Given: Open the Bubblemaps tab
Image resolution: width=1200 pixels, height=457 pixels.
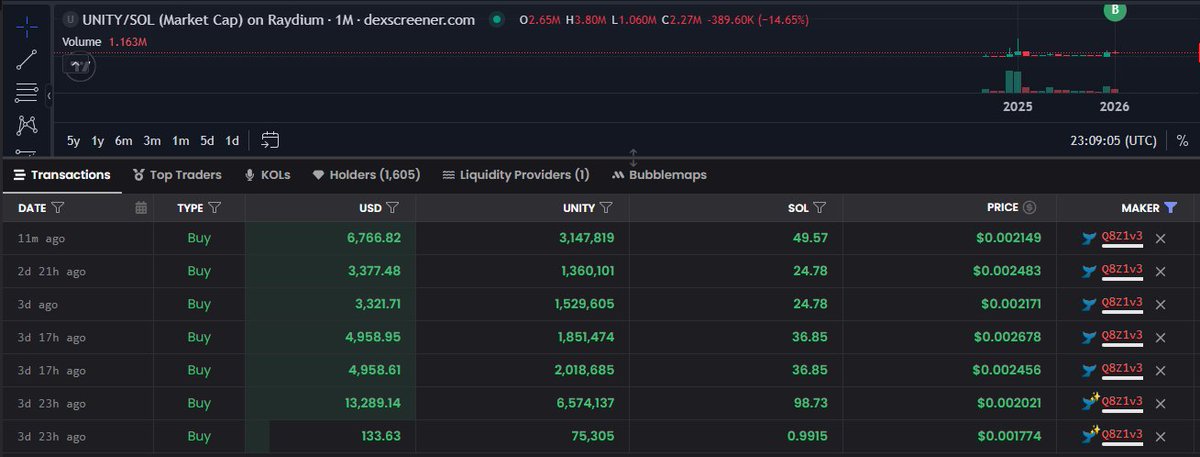Looking at the screenshot, I should [660, 175].
